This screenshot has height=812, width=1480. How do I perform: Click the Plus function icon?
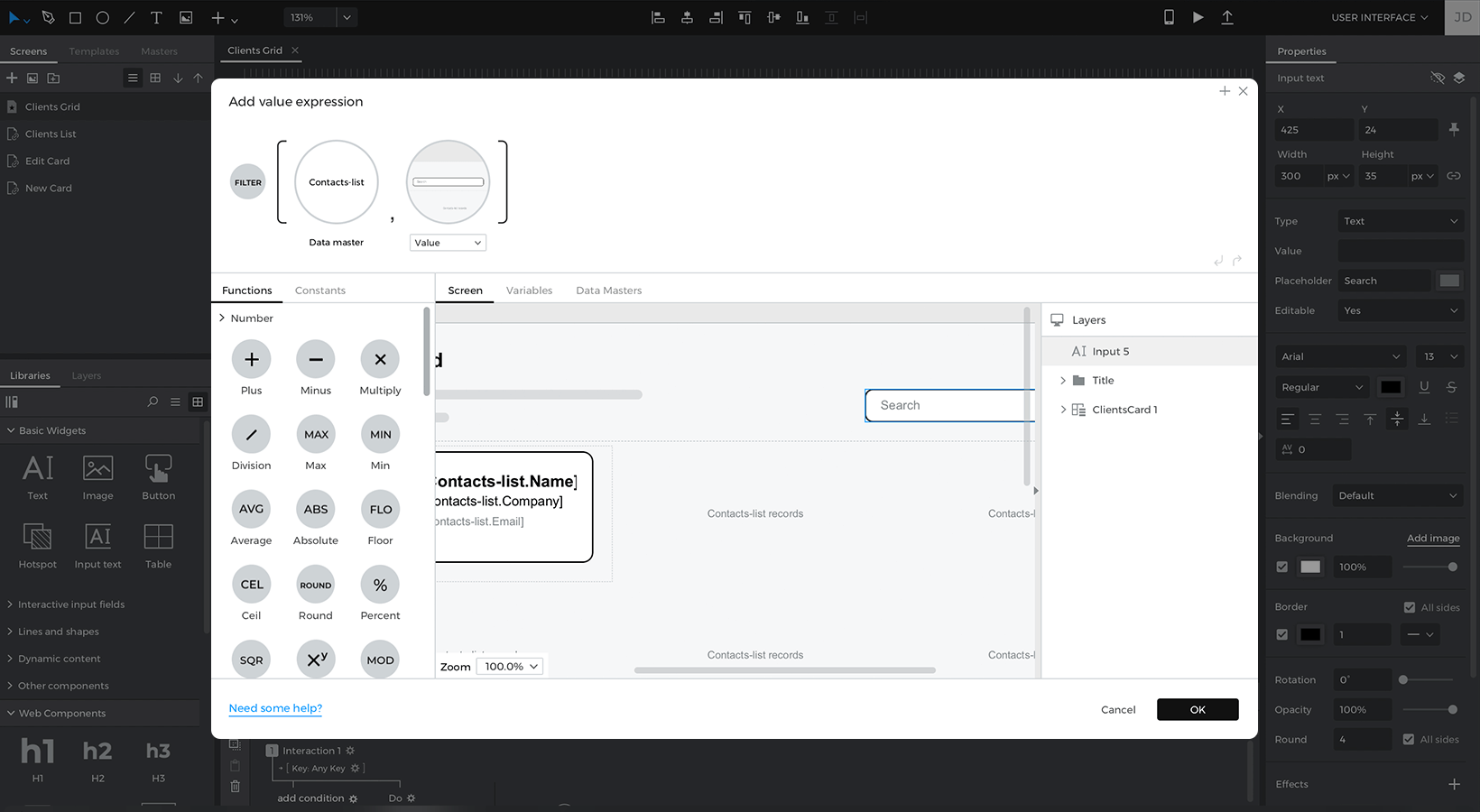pos(251,360)
